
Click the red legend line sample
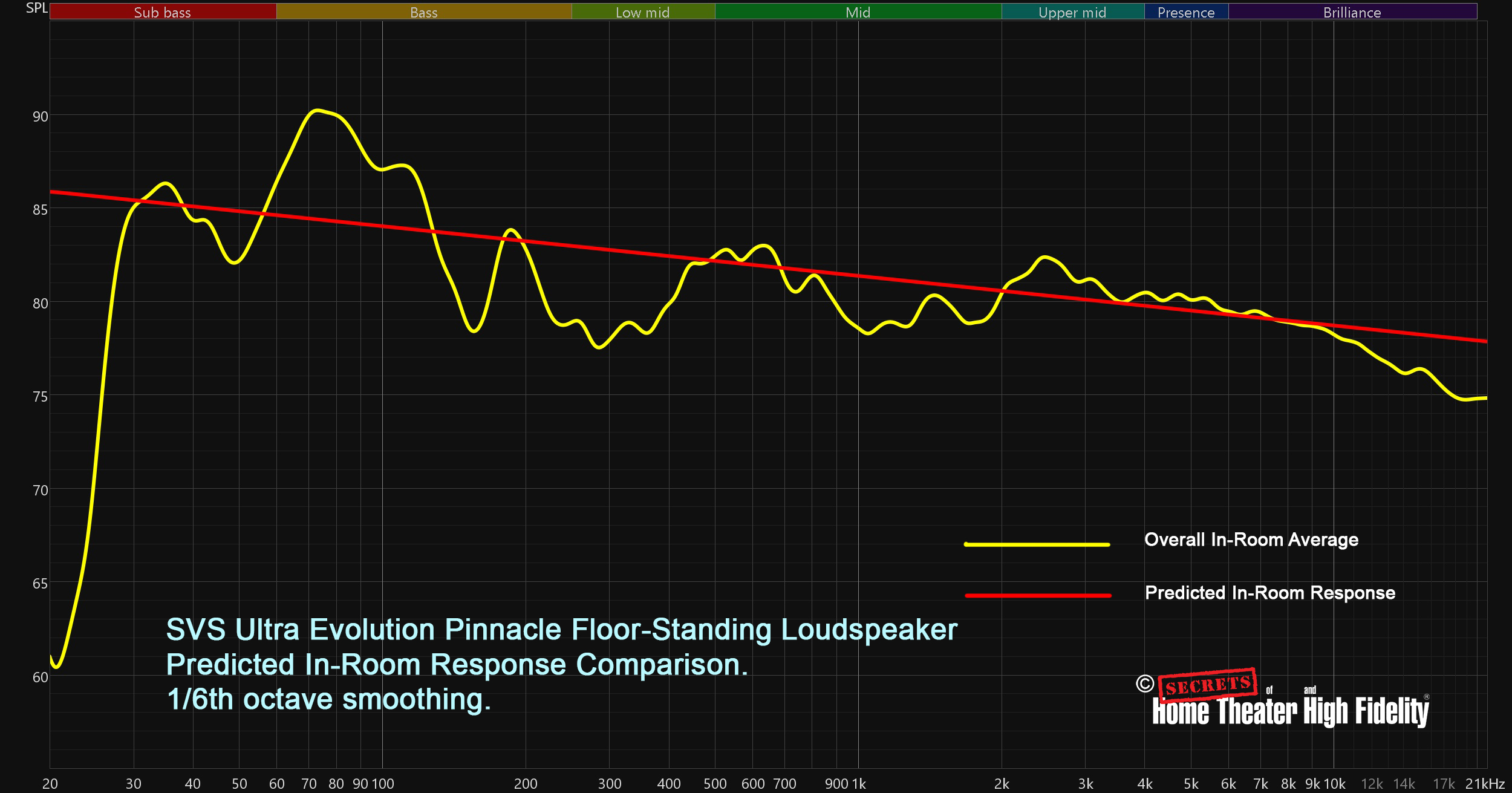pos(1037,596)
